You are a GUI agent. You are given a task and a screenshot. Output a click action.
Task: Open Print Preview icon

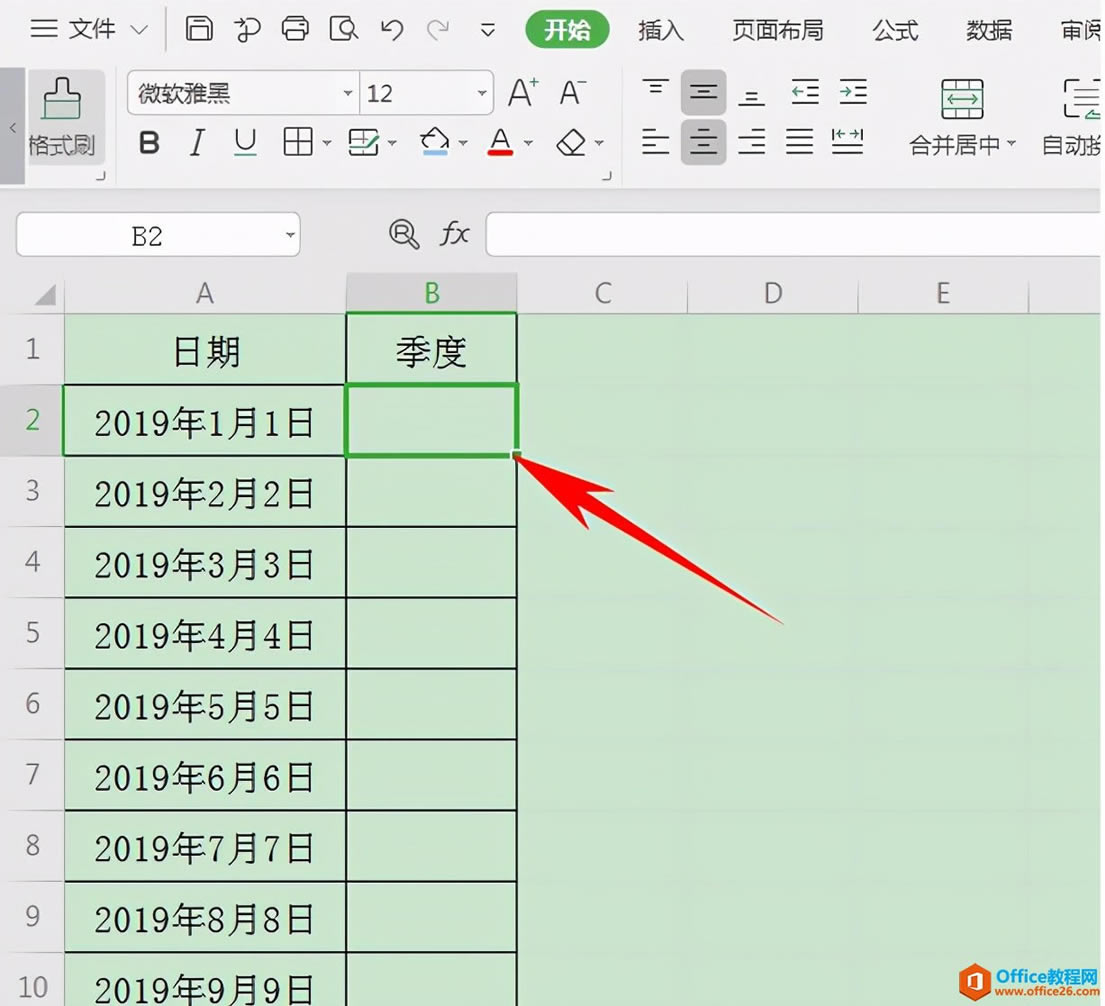(x=343, y=29)
